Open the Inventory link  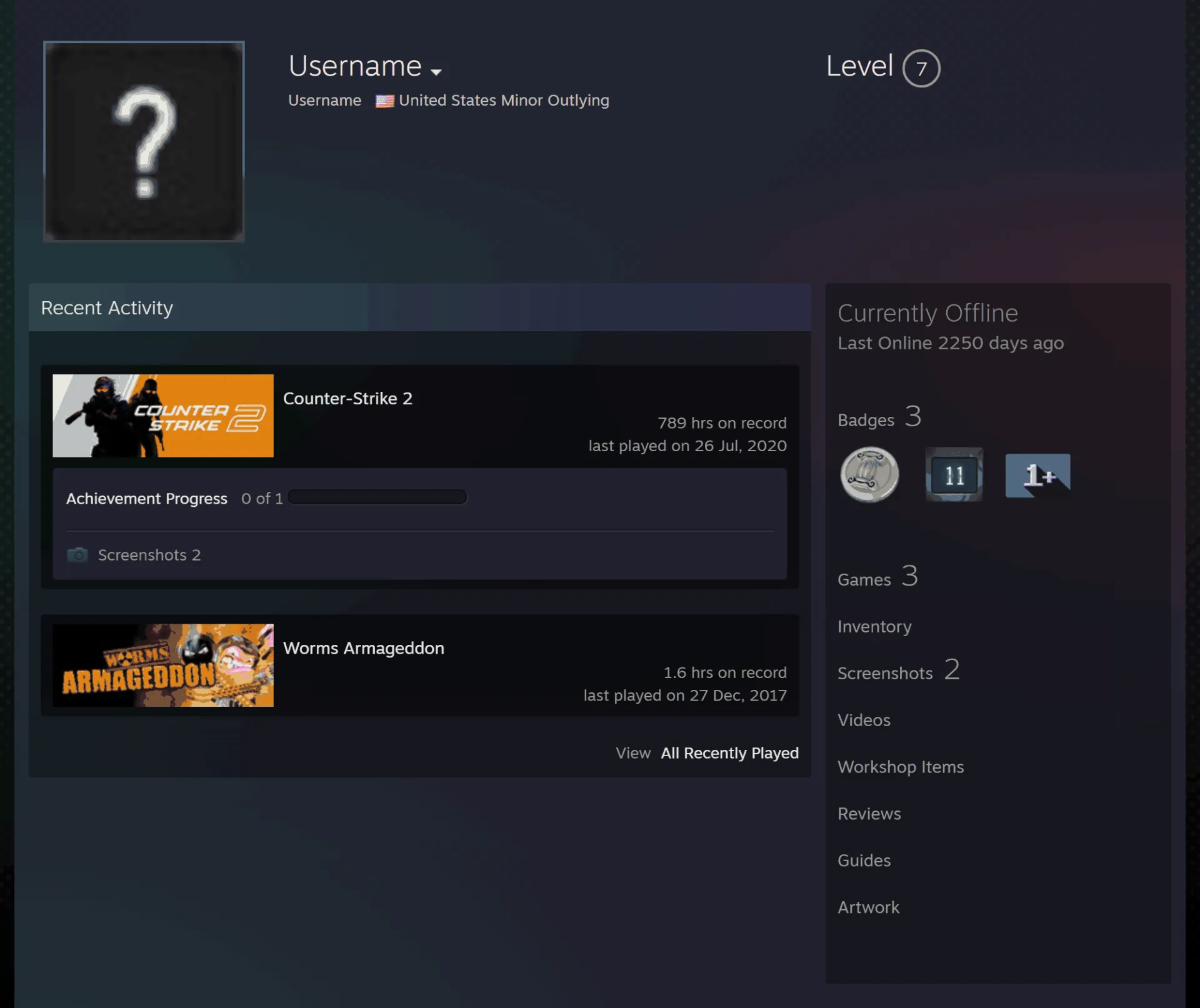point(874,626)
